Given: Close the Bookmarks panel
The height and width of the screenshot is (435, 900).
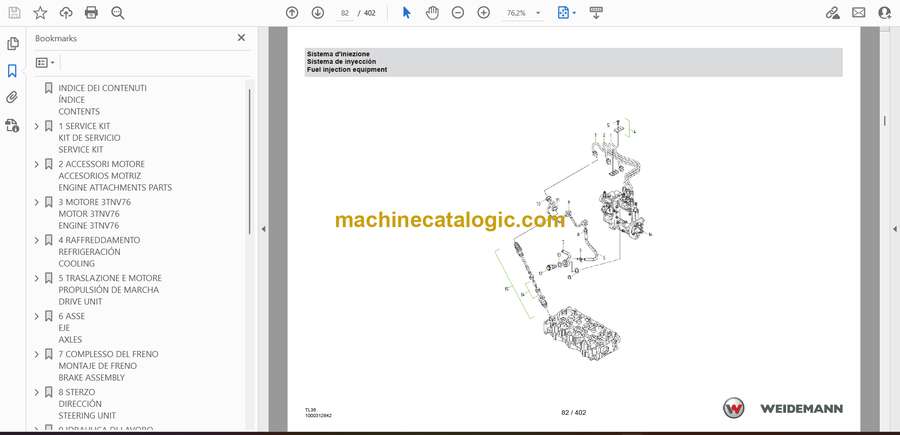Looking at the screenshot, I should click(x=241, y=38).
